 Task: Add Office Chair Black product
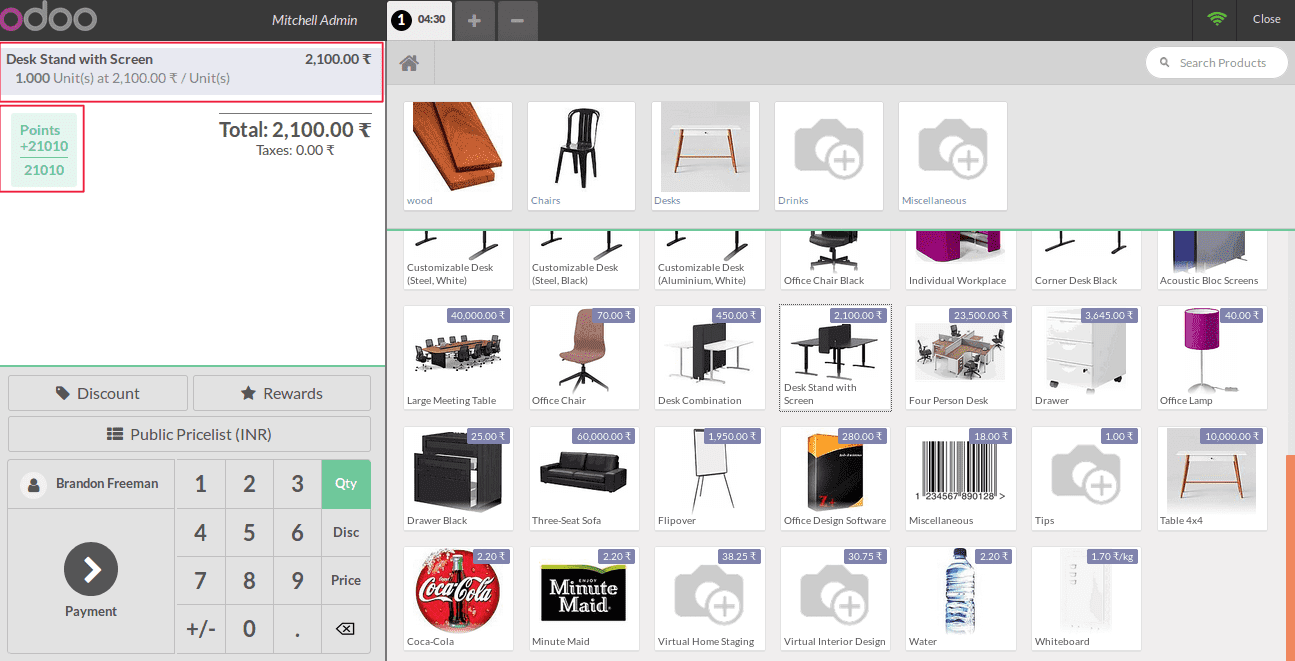pyautogui.click(x=835, y=260)
